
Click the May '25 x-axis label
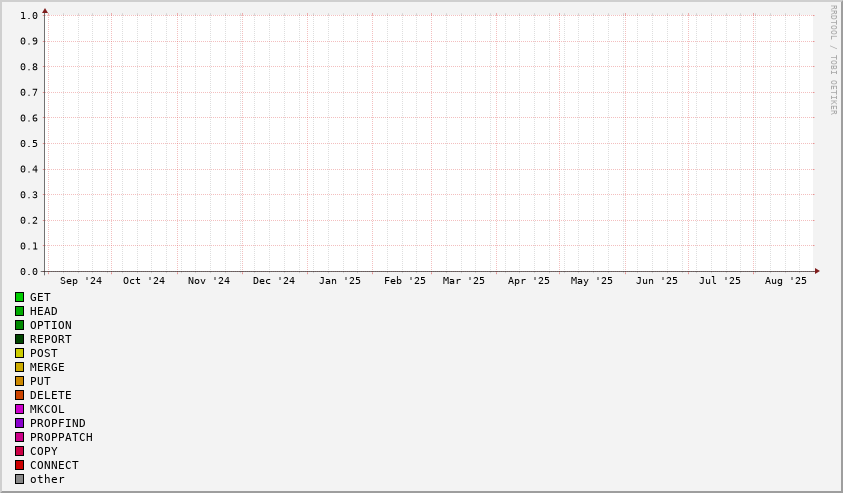(x=591, y=281)
